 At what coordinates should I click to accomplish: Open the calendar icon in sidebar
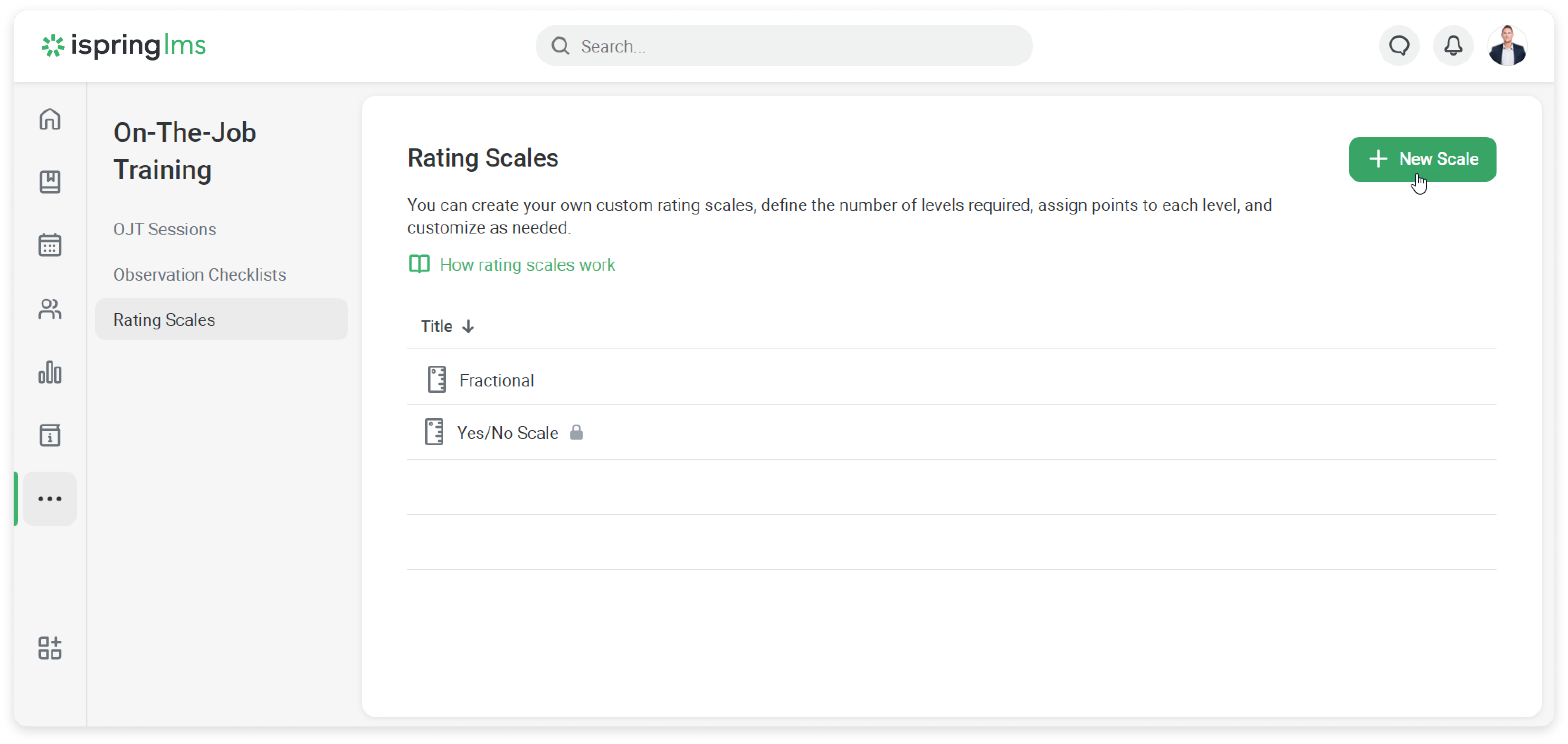point(50,245)
